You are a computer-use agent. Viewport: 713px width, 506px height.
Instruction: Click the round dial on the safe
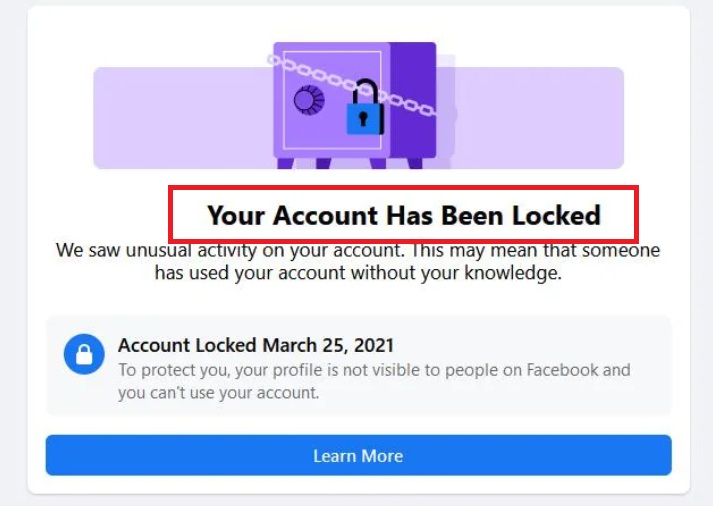pos(307,100)
